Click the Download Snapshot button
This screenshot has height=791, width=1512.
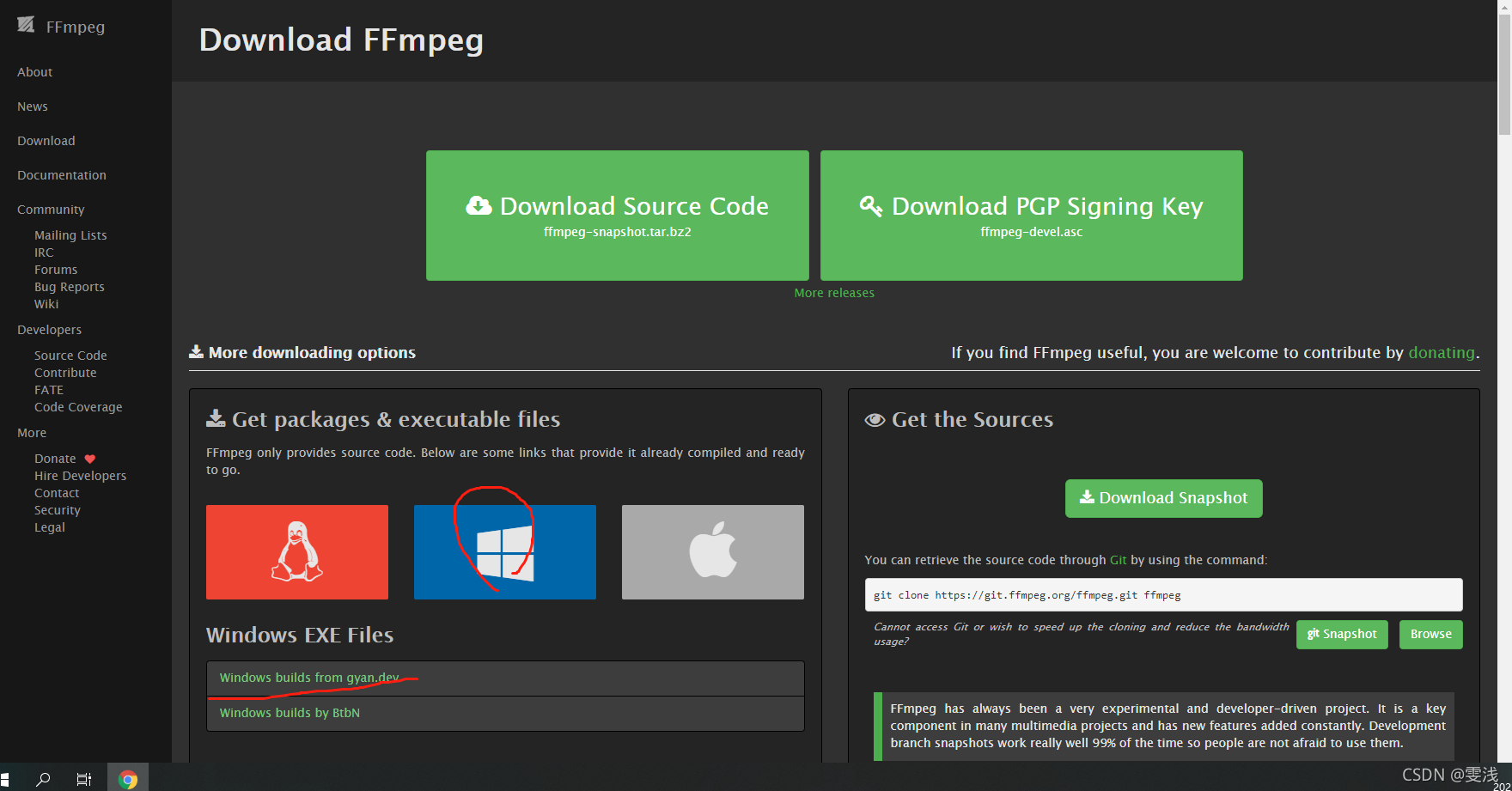tap(1164, 498)
